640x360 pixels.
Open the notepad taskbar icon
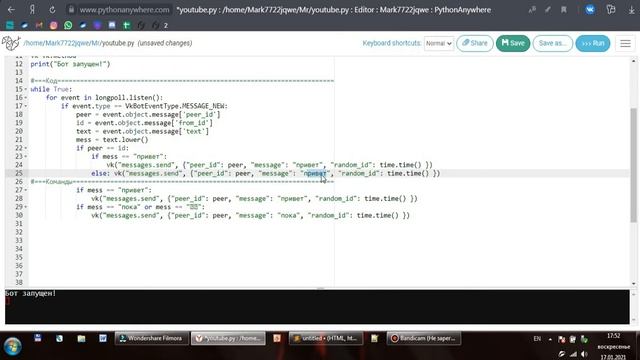(375, 338)
